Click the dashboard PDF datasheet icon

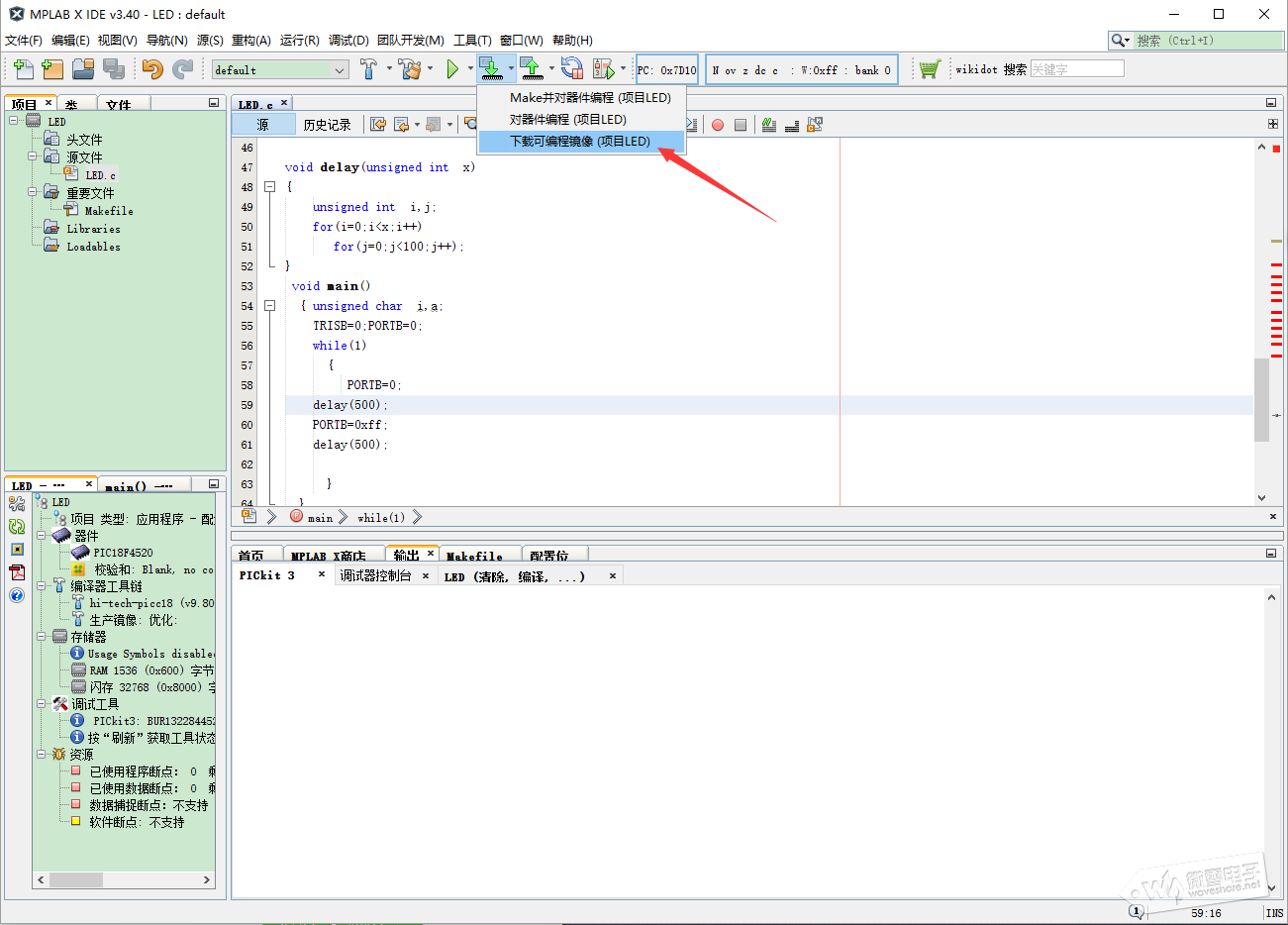[x=17, y=572]
